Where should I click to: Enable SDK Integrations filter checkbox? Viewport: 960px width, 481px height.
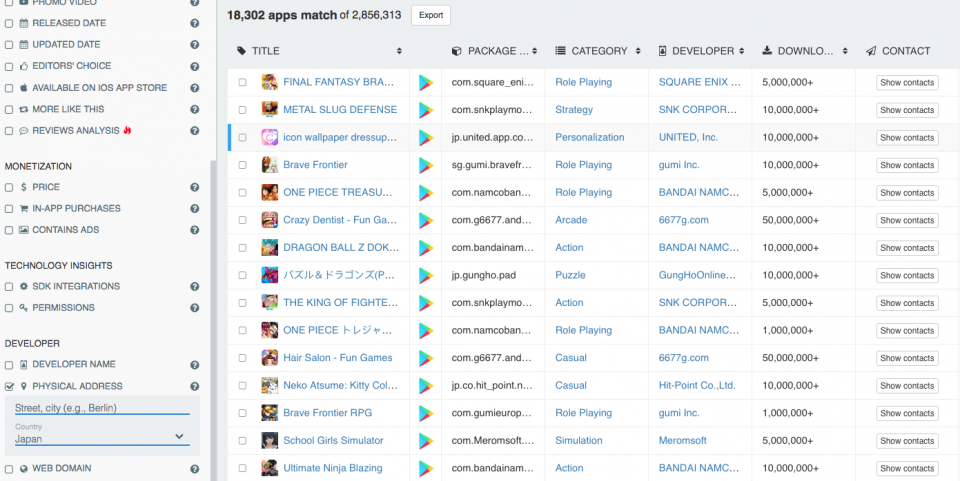[9, 286]
